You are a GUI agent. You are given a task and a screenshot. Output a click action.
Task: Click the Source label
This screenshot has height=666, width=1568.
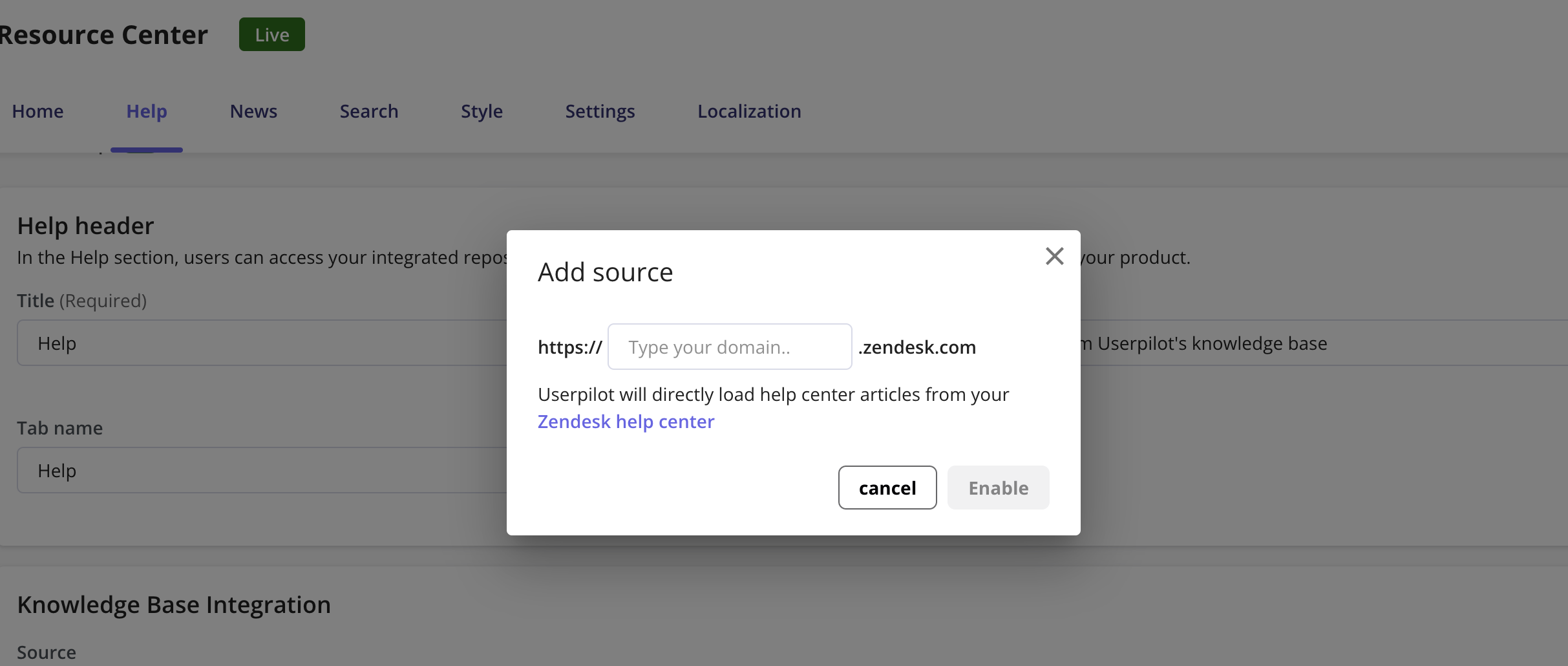(x=47, y=652)
